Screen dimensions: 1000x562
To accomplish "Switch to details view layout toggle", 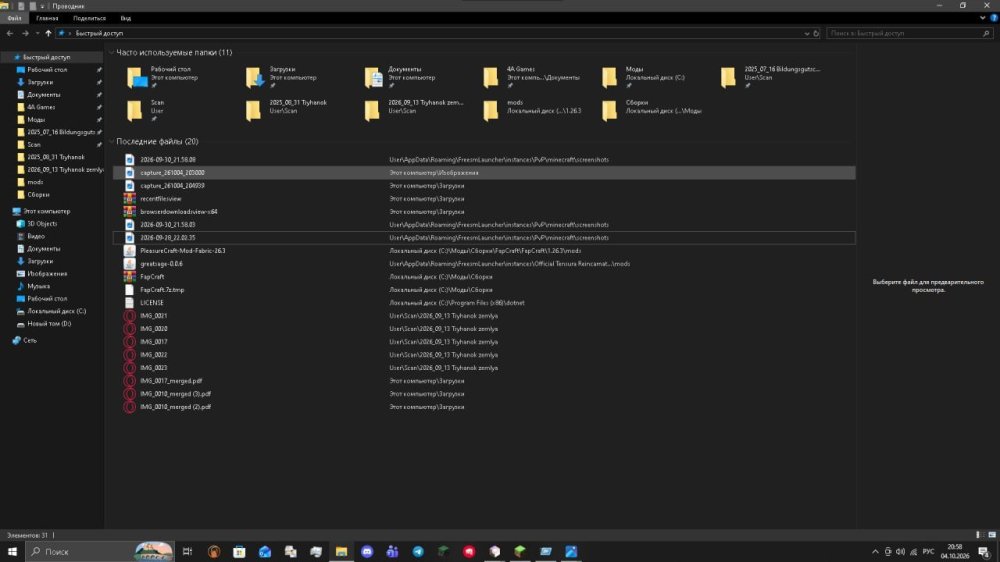I will [x=979, y=535].
